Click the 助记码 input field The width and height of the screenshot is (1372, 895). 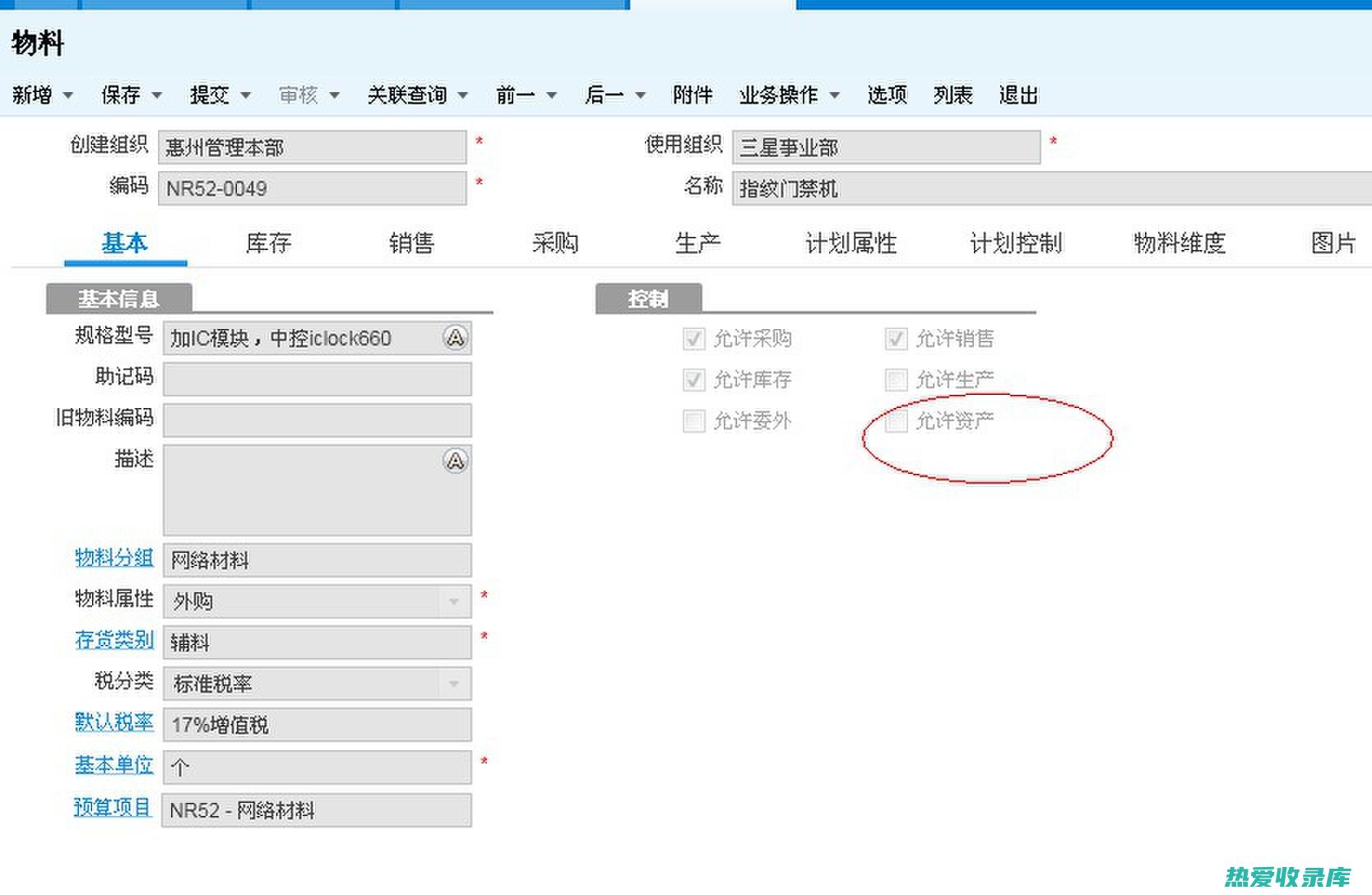tap(317, 379)
